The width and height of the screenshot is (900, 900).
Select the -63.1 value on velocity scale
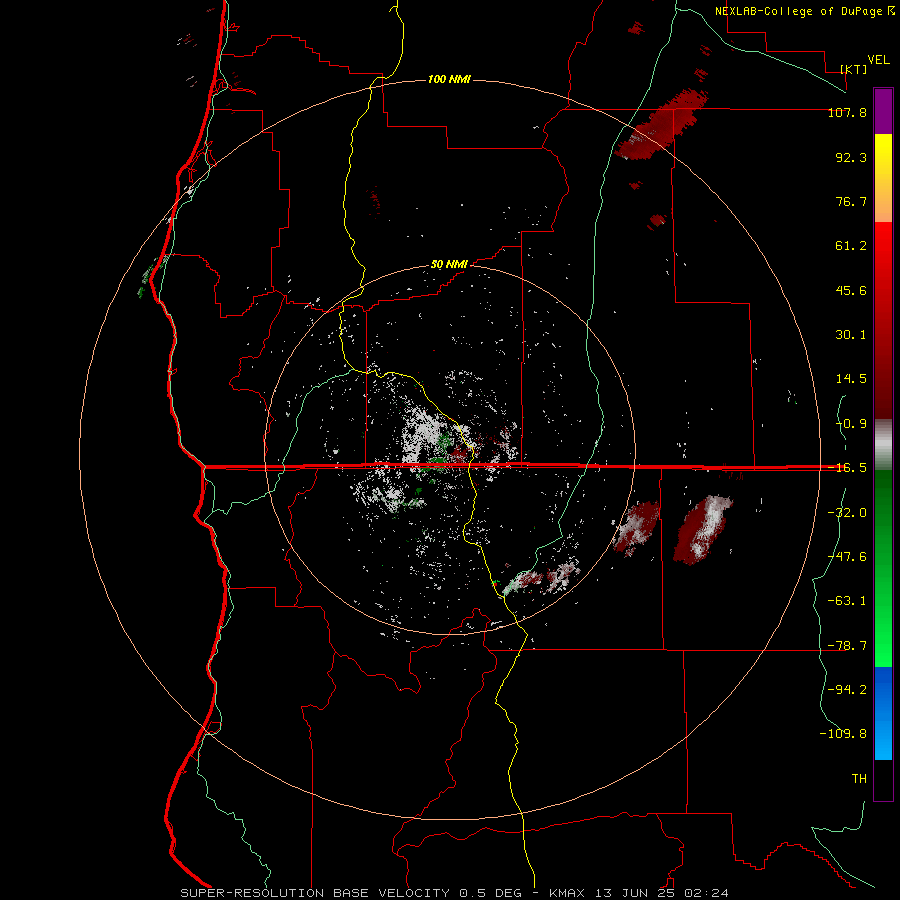[x=847, y=601]
